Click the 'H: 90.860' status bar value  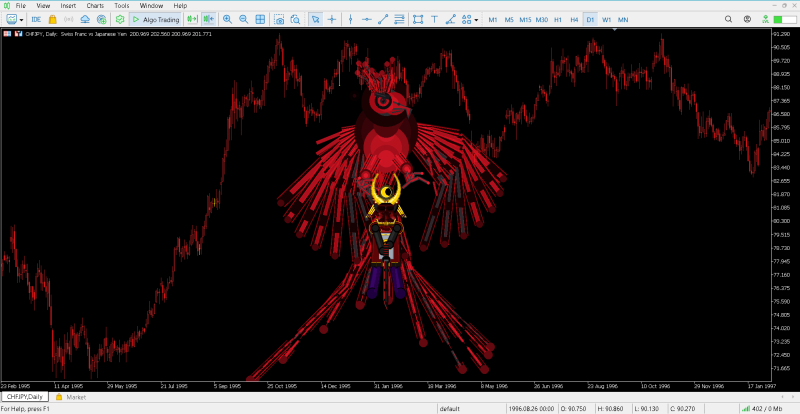pyautogui.click(x=612, y=409)
